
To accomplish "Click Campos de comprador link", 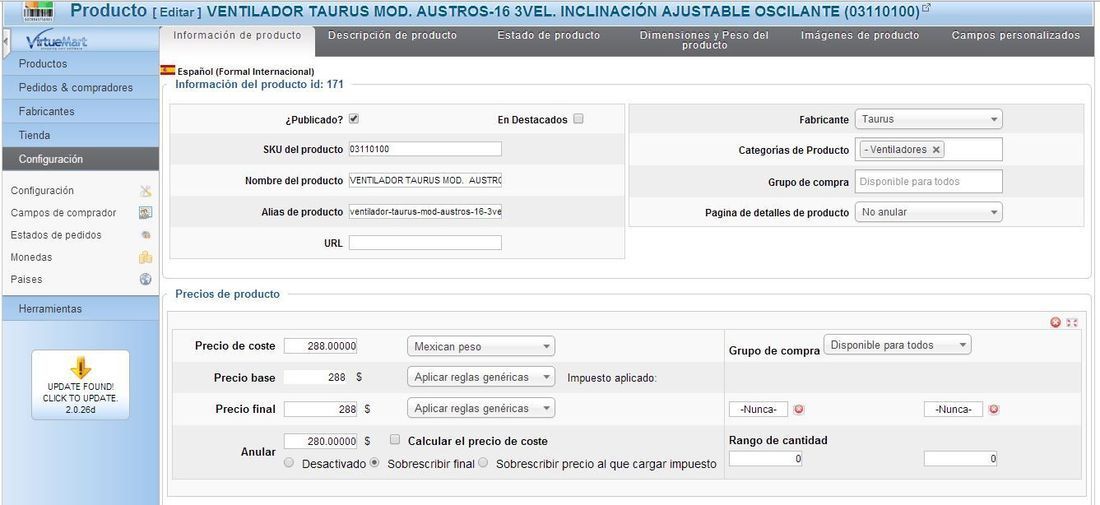I will pyautogui.click(x=63, y=213).
